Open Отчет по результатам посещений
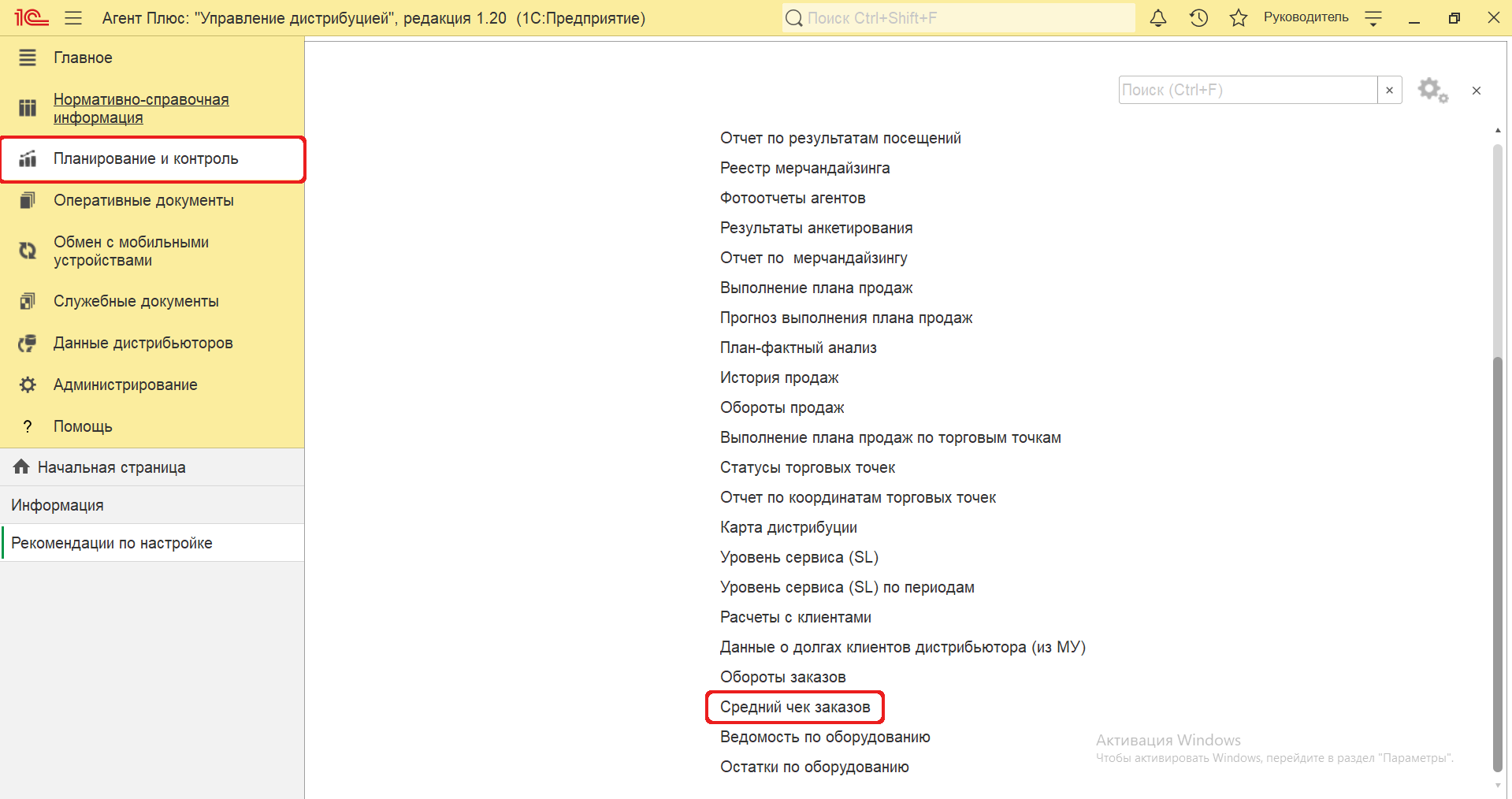Viewport: 1512px width, 799px height. tap(840, 138)
